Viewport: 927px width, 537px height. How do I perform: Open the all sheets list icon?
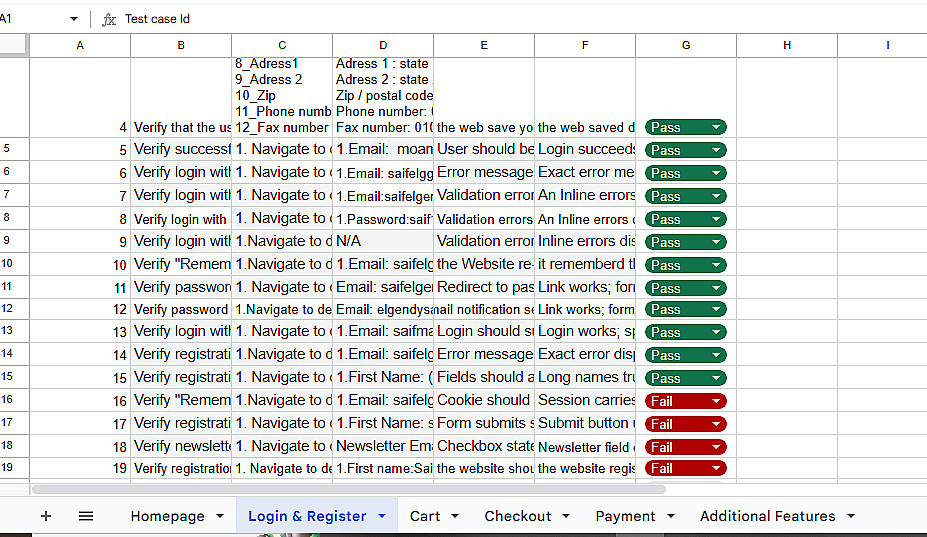point(86,516)
